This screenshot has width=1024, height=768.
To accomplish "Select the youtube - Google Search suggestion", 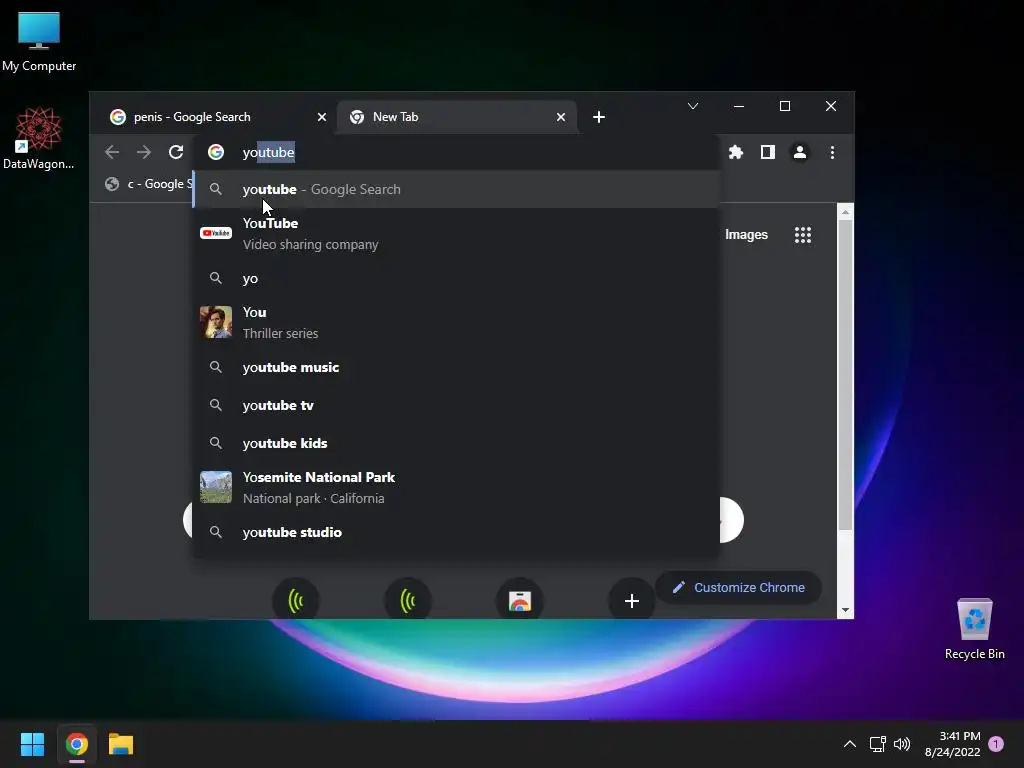I will pyautogui.click(x=456, y=189).
